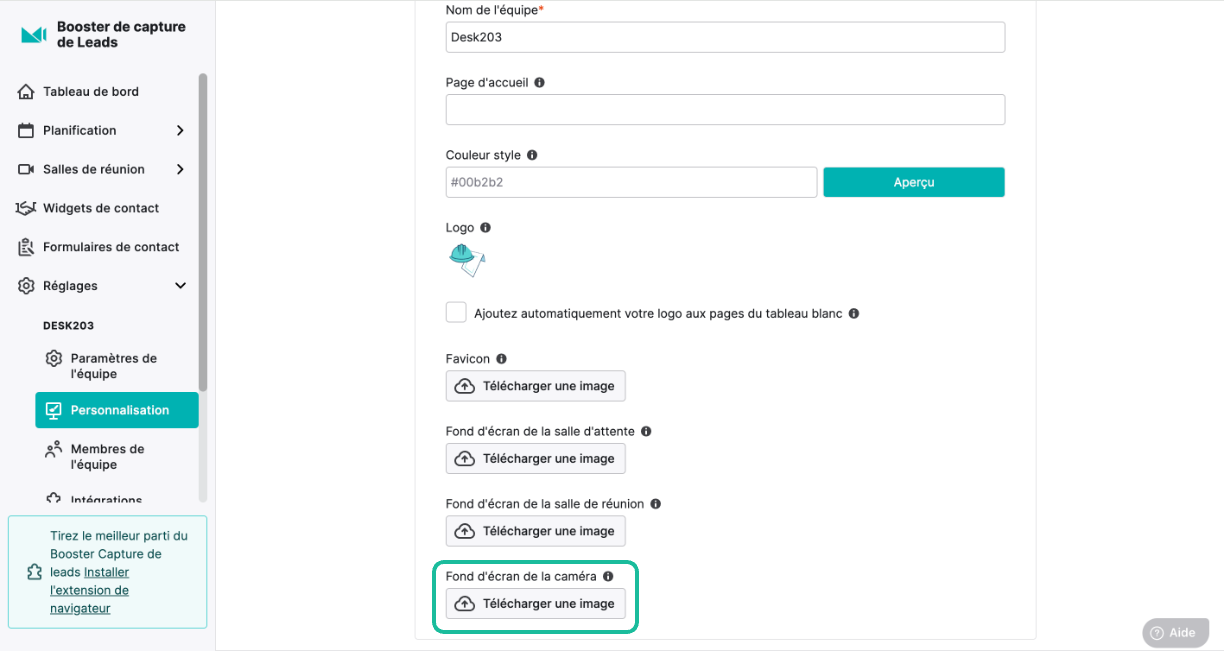Screen dimensions: 1224x651
Task: Click info icon for salle de réunion background
Action: (655, 504)
